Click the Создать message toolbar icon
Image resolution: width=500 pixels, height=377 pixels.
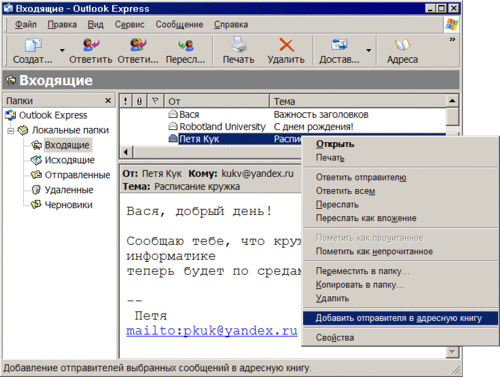click(33, 45)
